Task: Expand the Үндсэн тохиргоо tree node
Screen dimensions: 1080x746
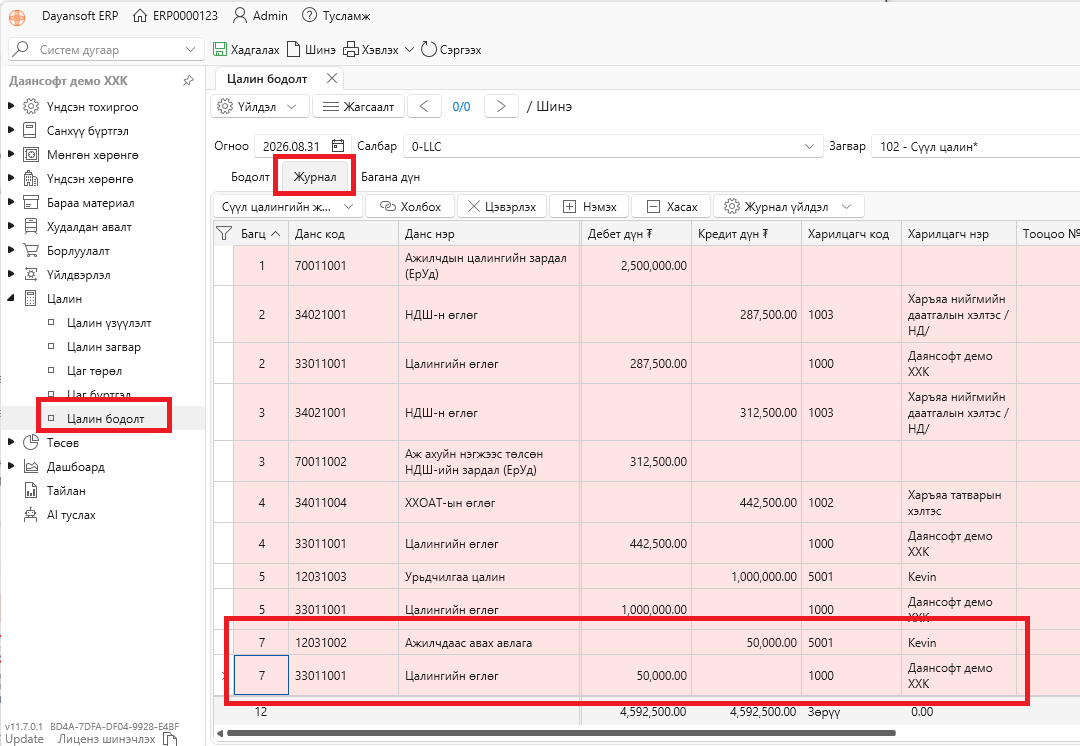Action: pos(11,106)
